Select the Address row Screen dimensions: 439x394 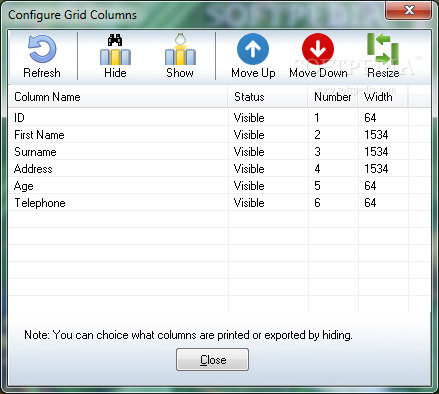[219, 169]
